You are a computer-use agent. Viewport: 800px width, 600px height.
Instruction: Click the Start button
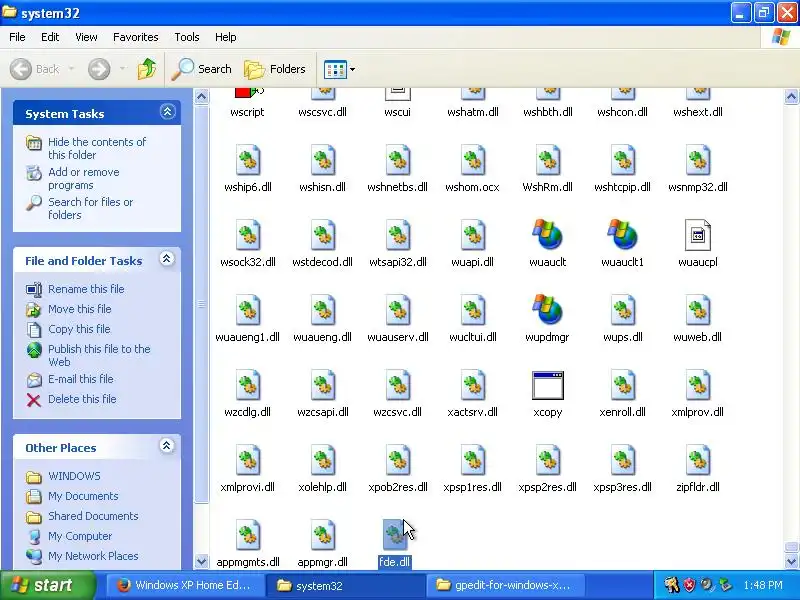coord(48,585)
